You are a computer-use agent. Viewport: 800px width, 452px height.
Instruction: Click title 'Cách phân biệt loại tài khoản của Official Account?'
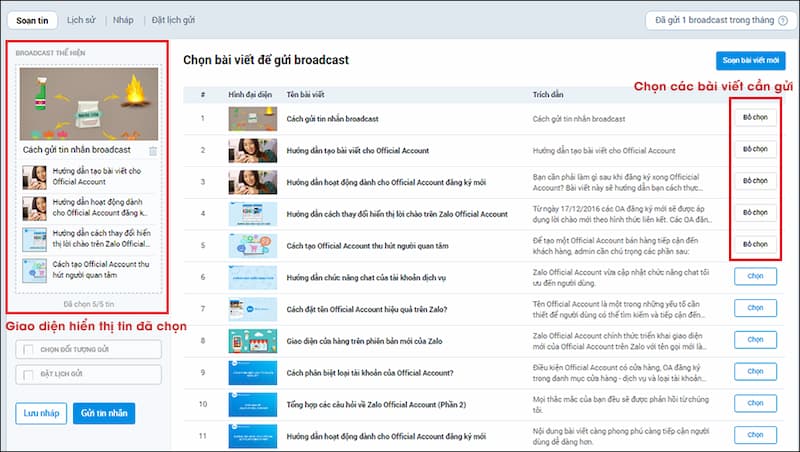(369, 373)
